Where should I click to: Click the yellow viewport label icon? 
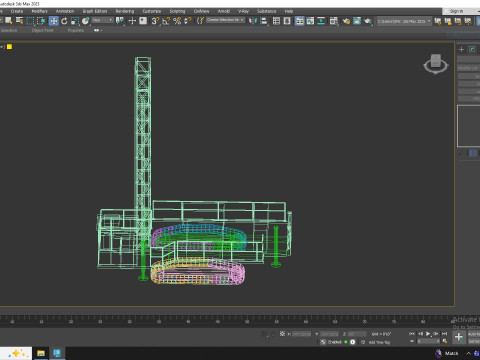click(9, 47)
